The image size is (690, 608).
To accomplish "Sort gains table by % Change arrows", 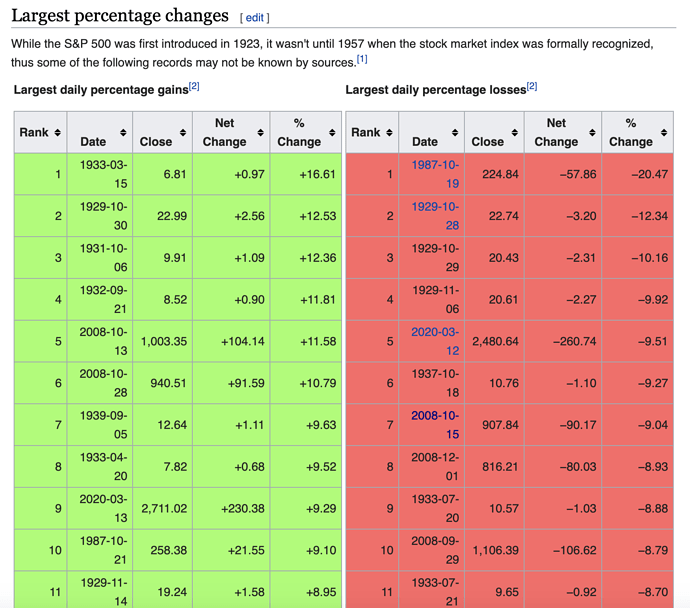I will (332, 132).
